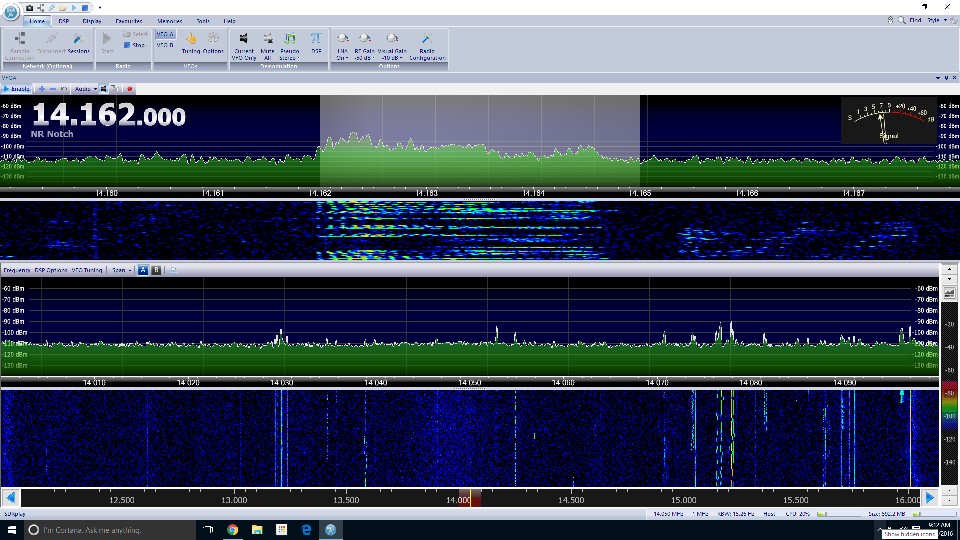Click the color level scale slider on right

pos(950,405)
